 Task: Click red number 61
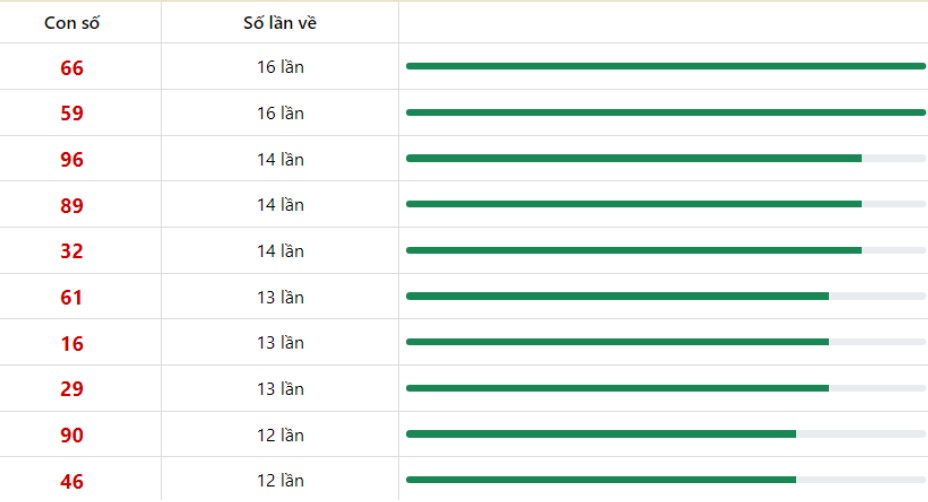coord(72,297)
